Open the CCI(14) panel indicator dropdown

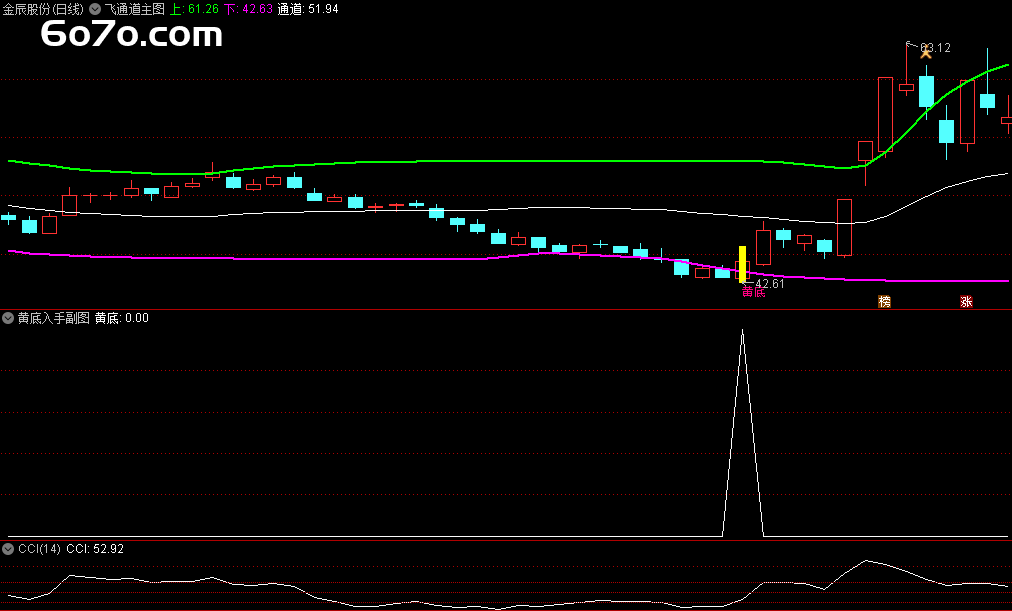(8, 548)
